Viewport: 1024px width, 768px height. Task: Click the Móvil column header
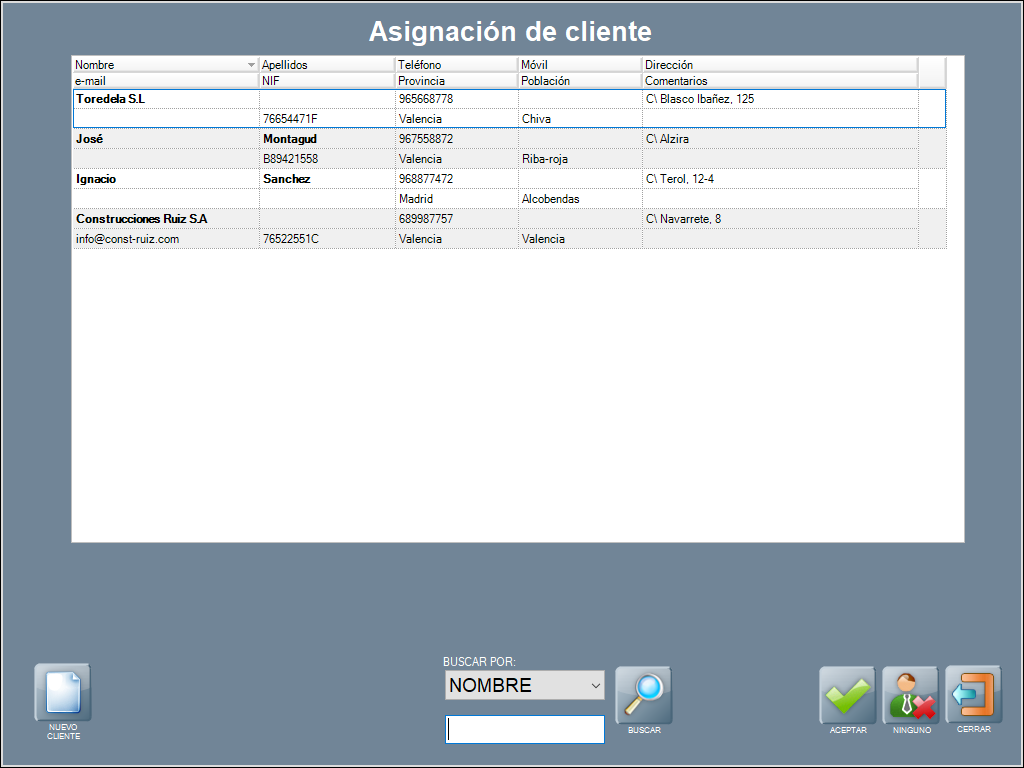point(579,65)
